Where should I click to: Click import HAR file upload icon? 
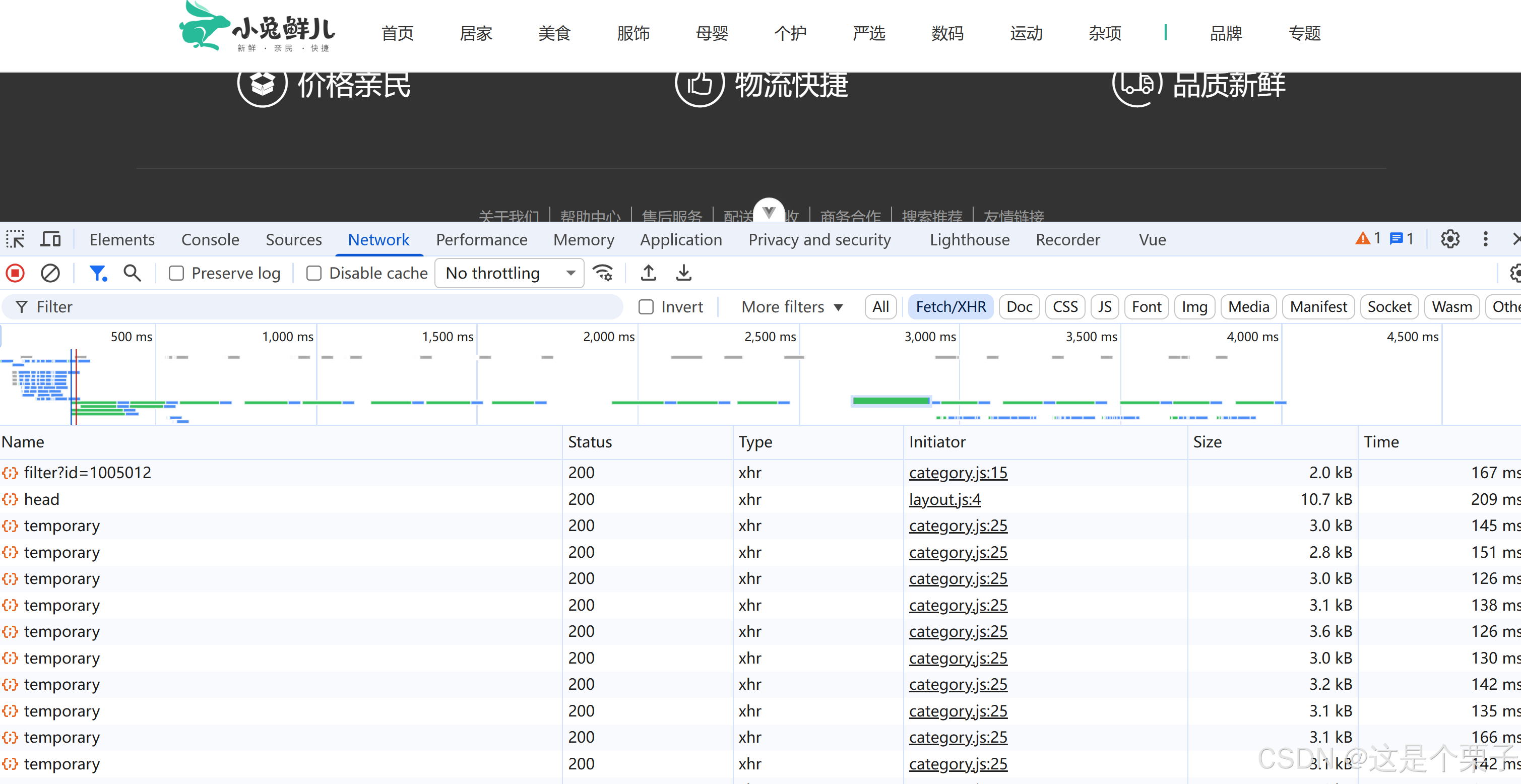point(648,273)
